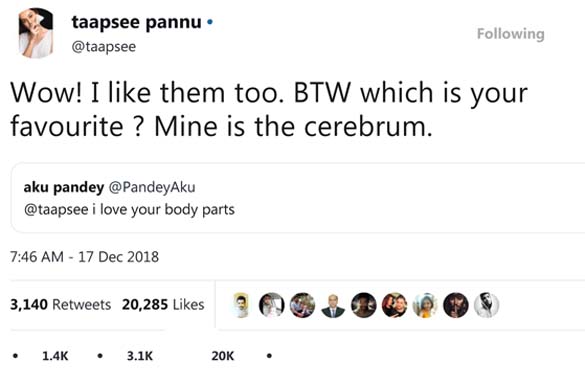Click the 20K like count
The image size is (585, 381).
[223, 356]
